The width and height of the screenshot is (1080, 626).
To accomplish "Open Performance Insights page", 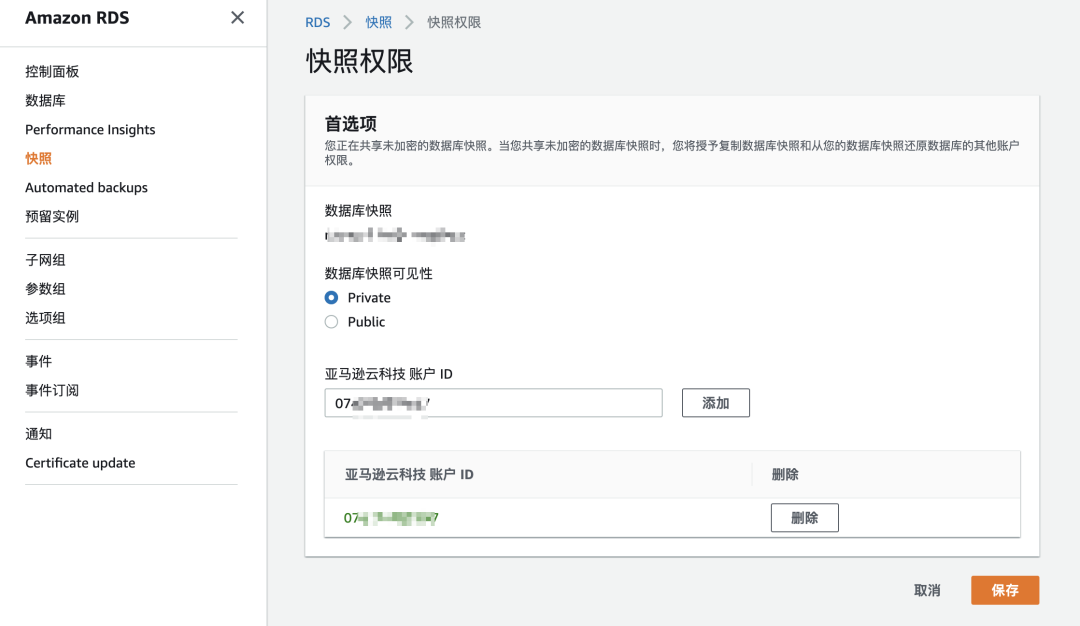I will 90,129.
